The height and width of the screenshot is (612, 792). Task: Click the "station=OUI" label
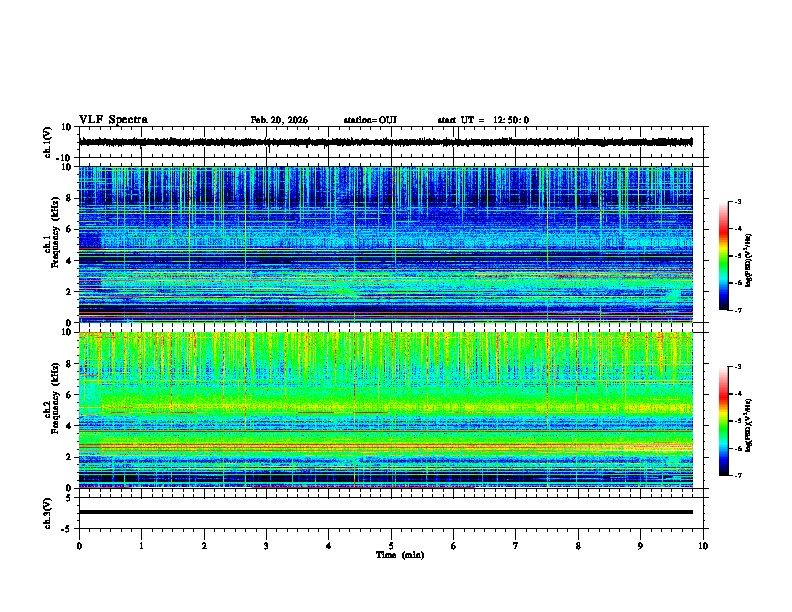pos(370,120)
